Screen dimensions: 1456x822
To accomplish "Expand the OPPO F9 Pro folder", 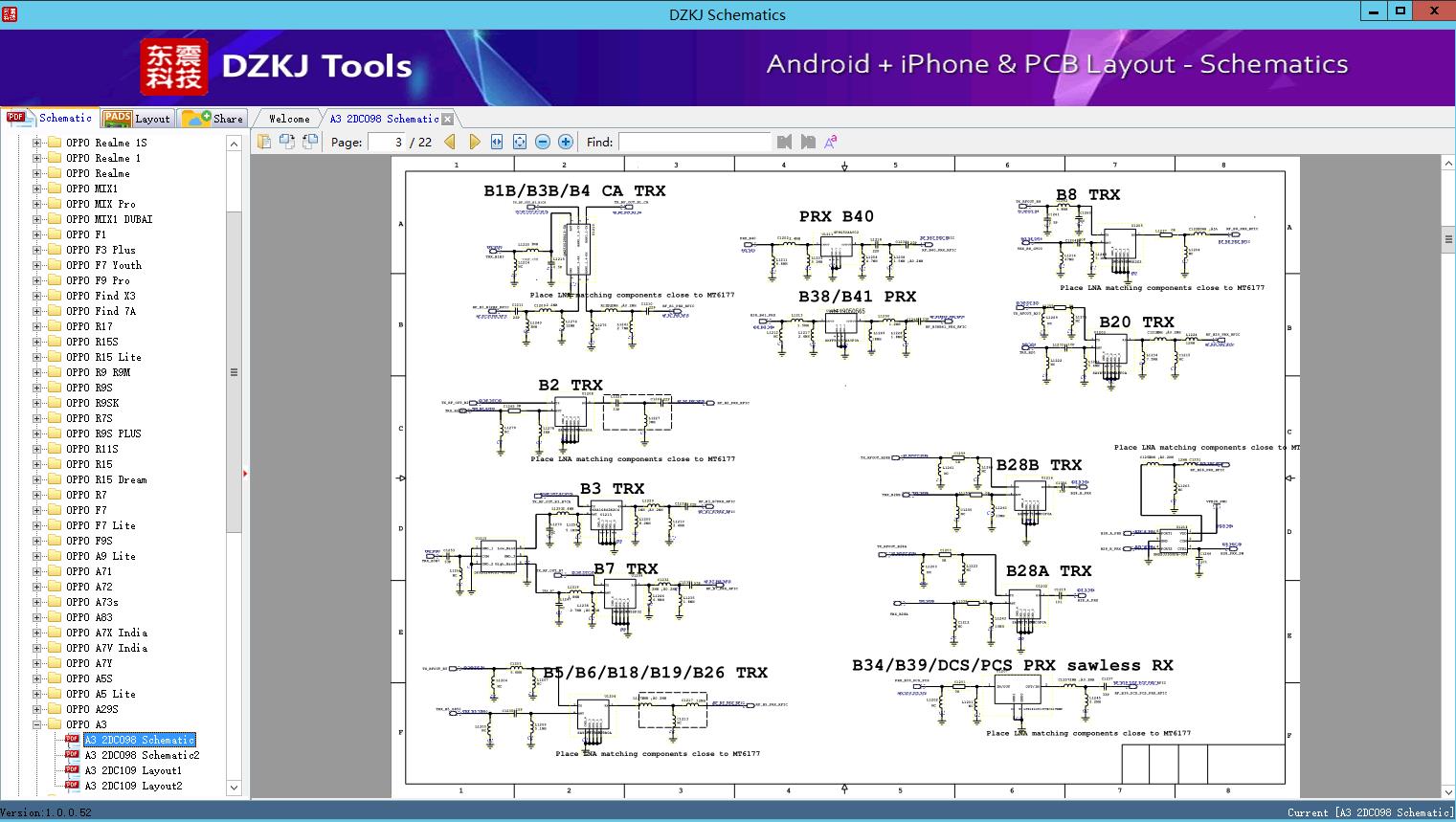I will 37,280.
